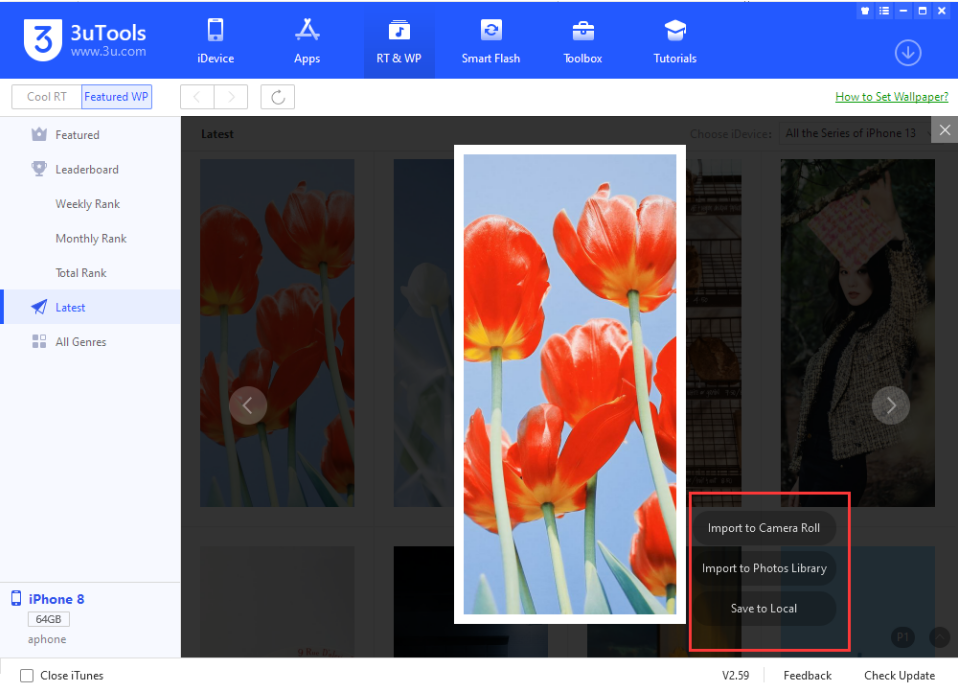Click Import to Photos Library
This screenshot has height=688, width=960.
click(x=763, y=568)
